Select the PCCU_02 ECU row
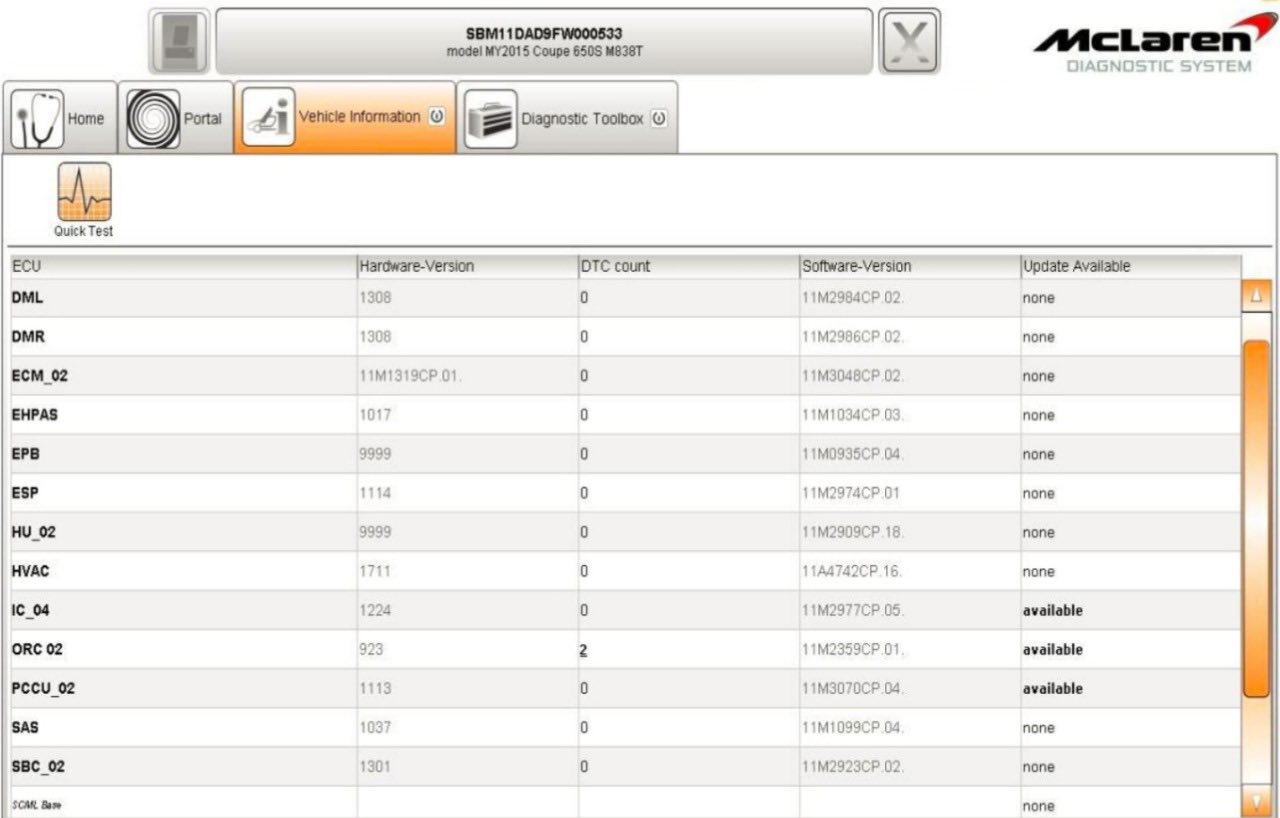The width and height of the screenshot is (1280, 818). tap(625, 688)
